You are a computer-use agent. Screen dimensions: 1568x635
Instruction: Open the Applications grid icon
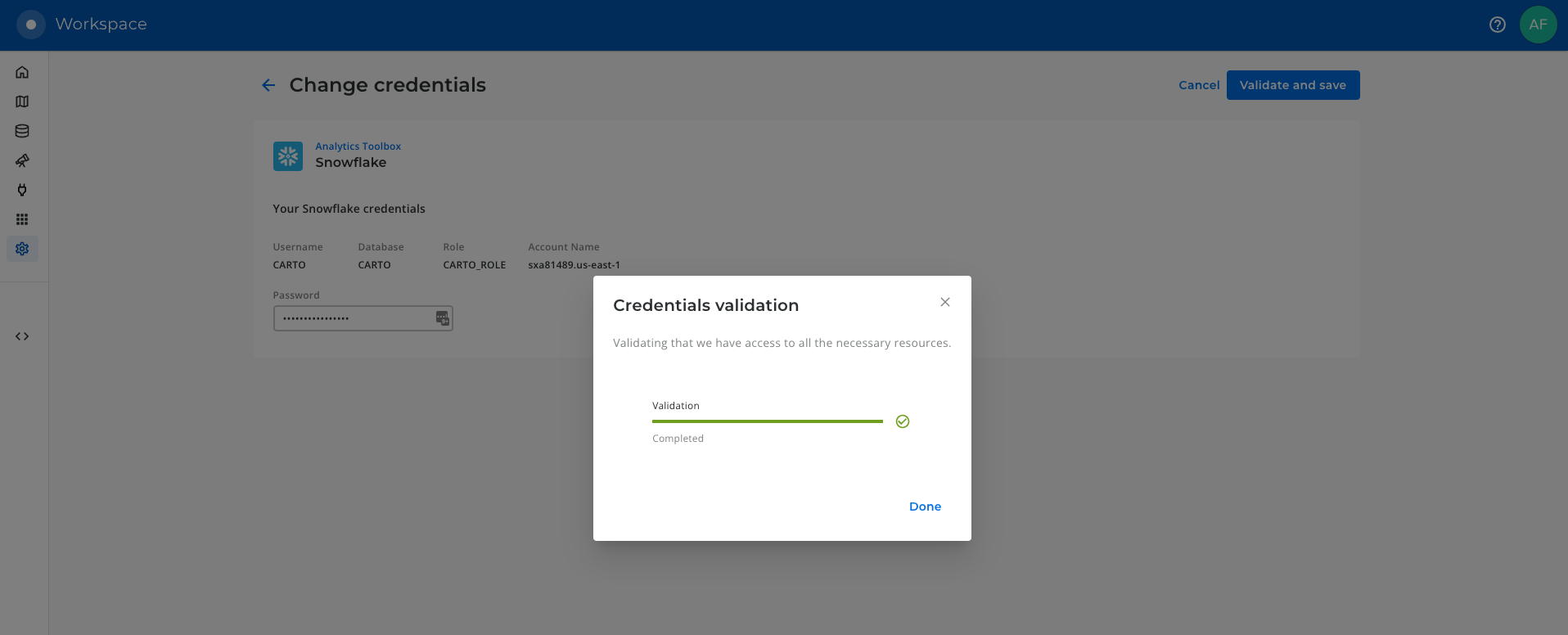pyautogui.click(x=22, y=219)
